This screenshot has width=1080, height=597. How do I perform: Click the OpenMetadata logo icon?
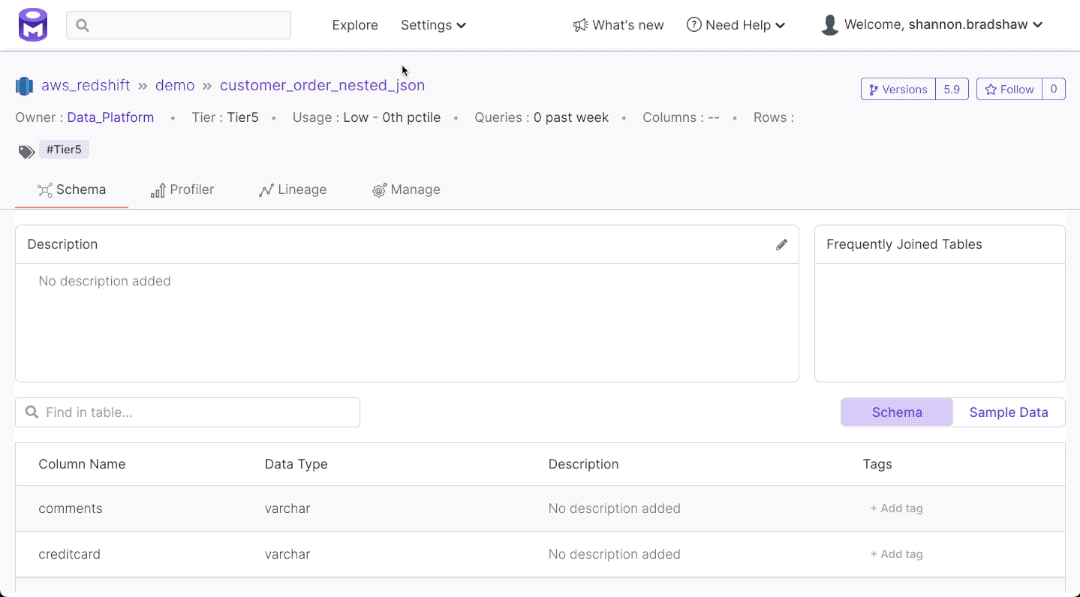[33, 25]
